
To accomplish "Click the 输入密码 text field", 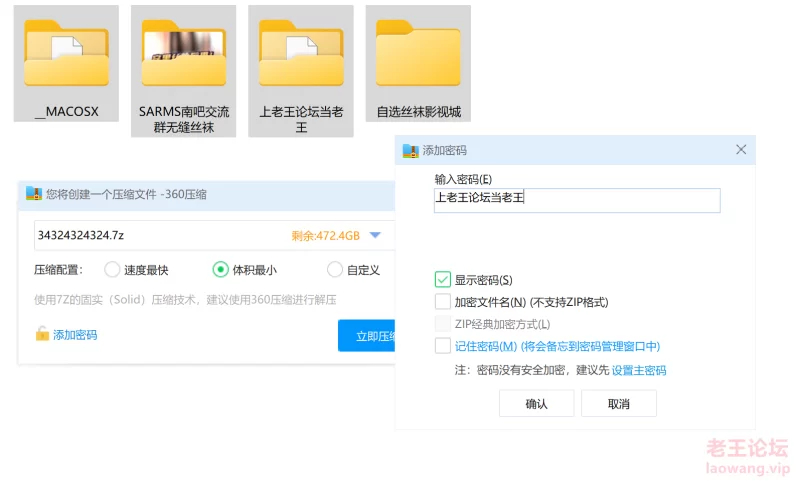I will 577,200.
